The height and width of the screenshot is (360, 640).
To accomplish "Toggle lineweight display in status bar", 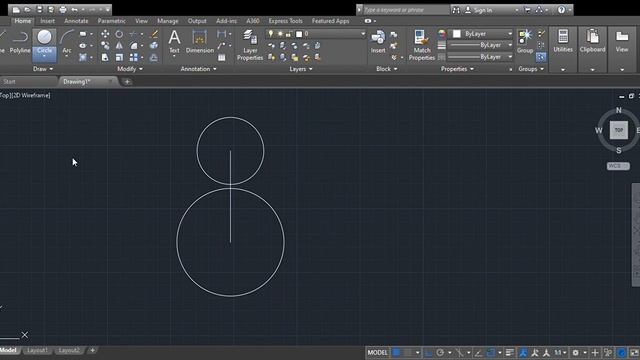I will (509, 352).
